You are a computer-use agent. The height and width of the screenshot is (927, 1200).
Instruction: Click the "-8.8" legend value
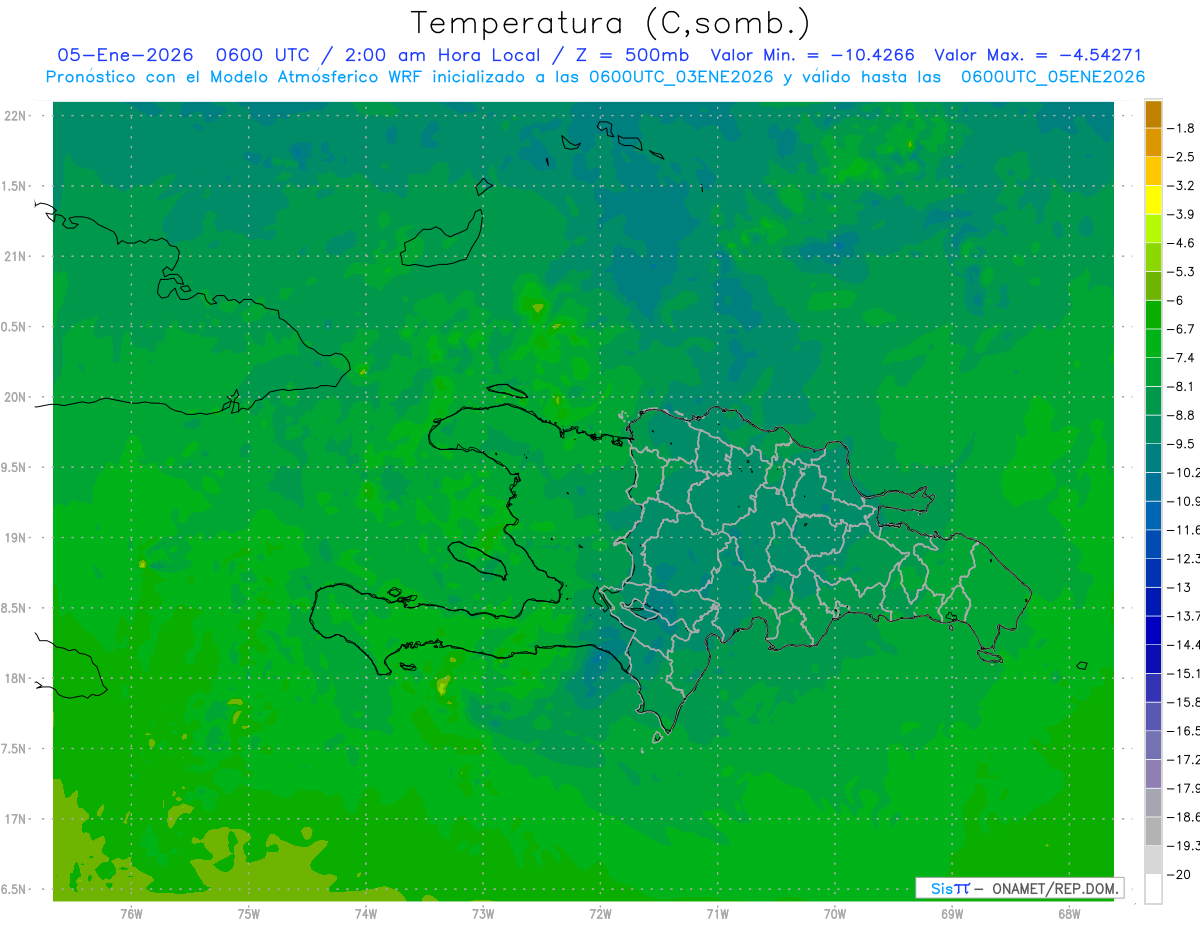(1182, 415)
